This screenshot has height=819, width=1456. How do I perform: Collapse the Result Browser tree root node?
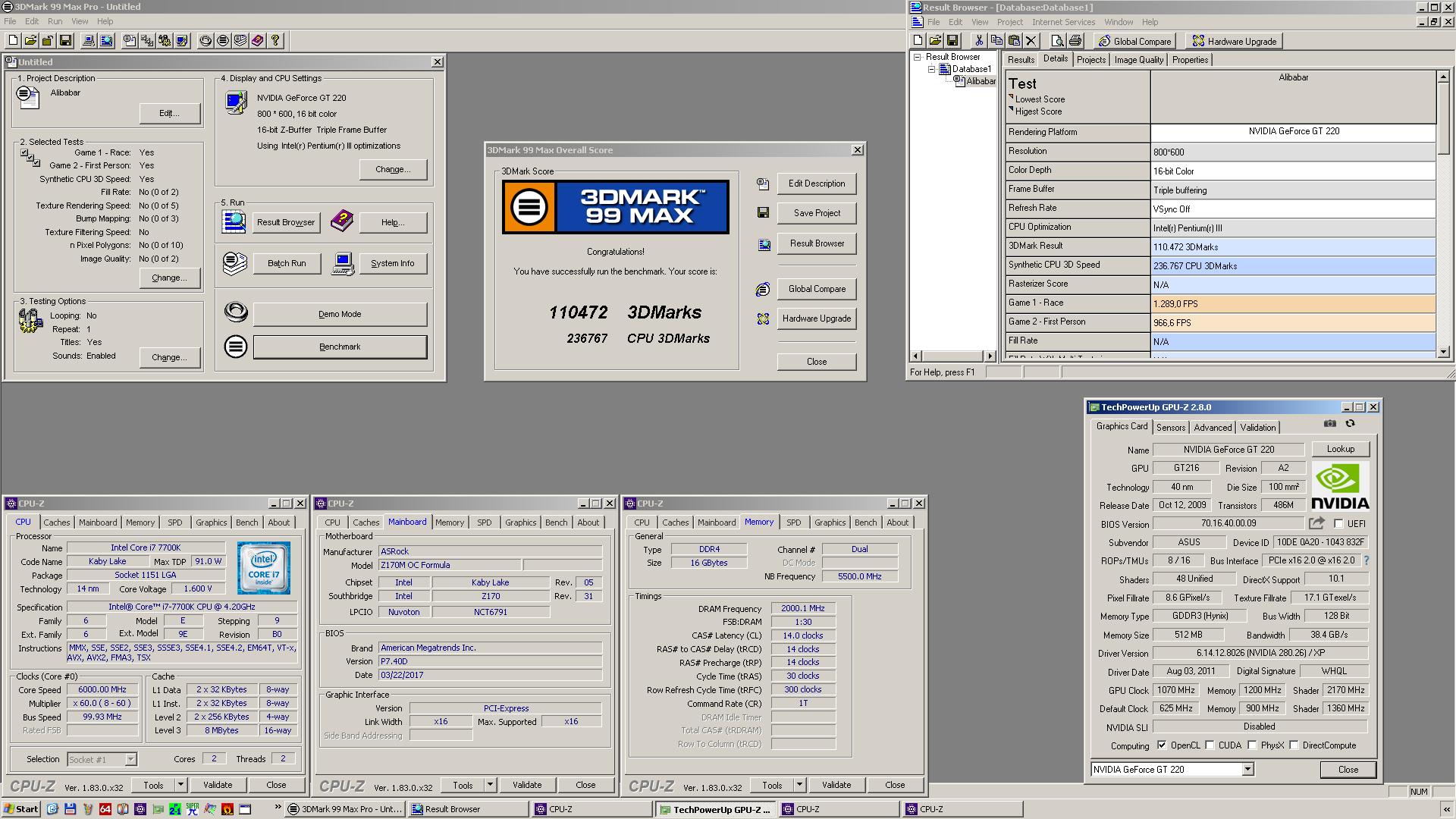point(917,57)
